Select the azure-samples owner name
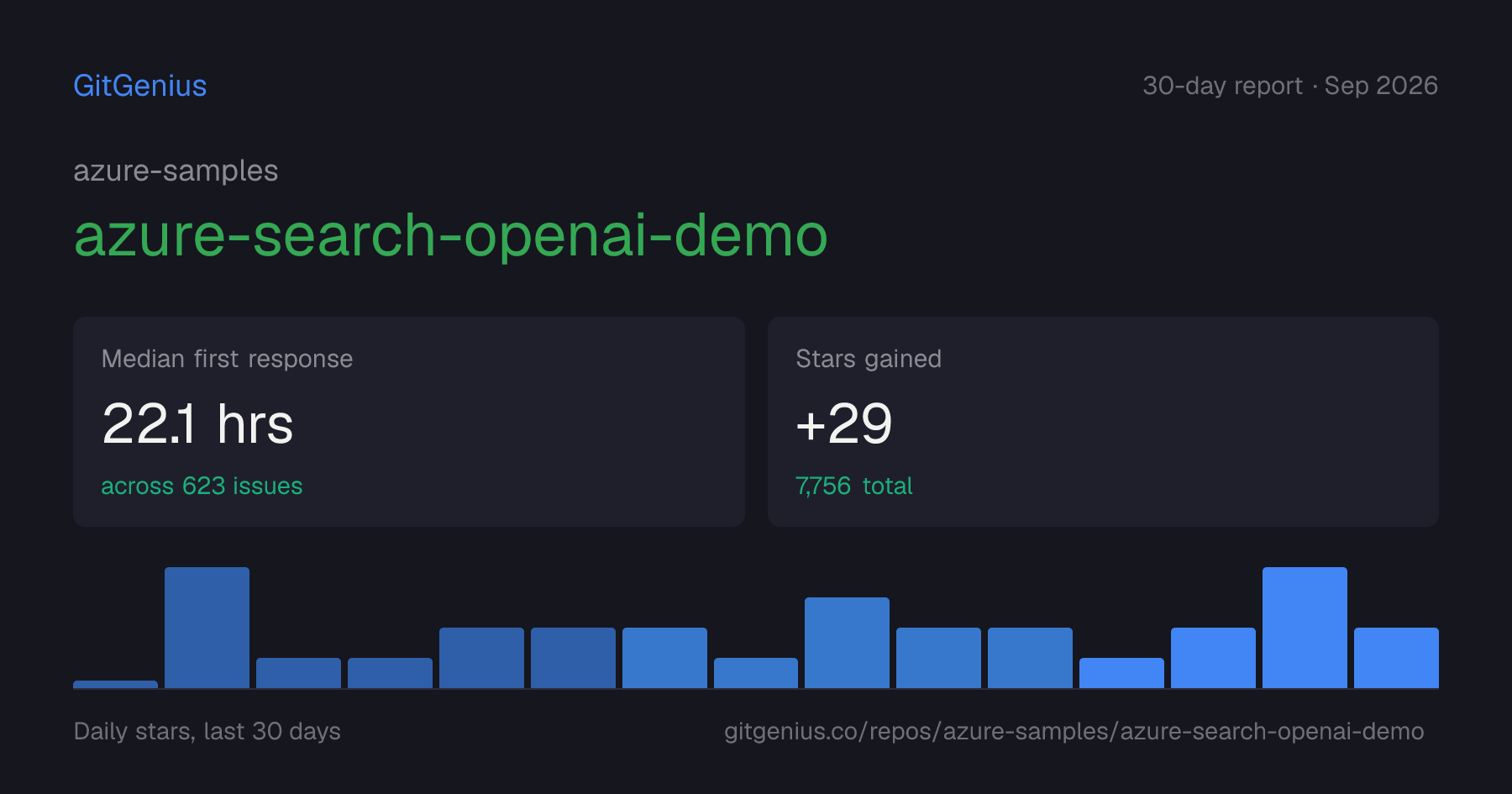Image resolution: width=1512 pixels, height=794 pixels. tap(176, 171)
